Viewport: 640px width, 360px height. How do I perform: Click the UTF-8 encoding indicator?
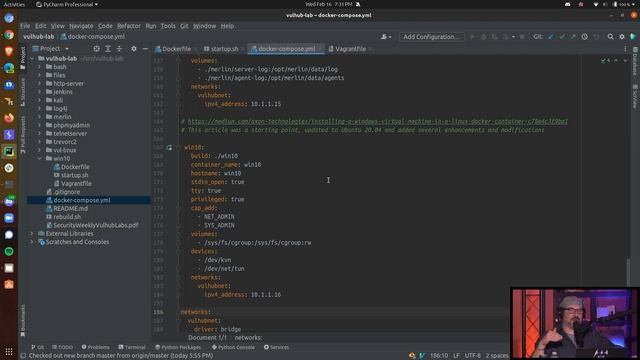click(473, 356)
